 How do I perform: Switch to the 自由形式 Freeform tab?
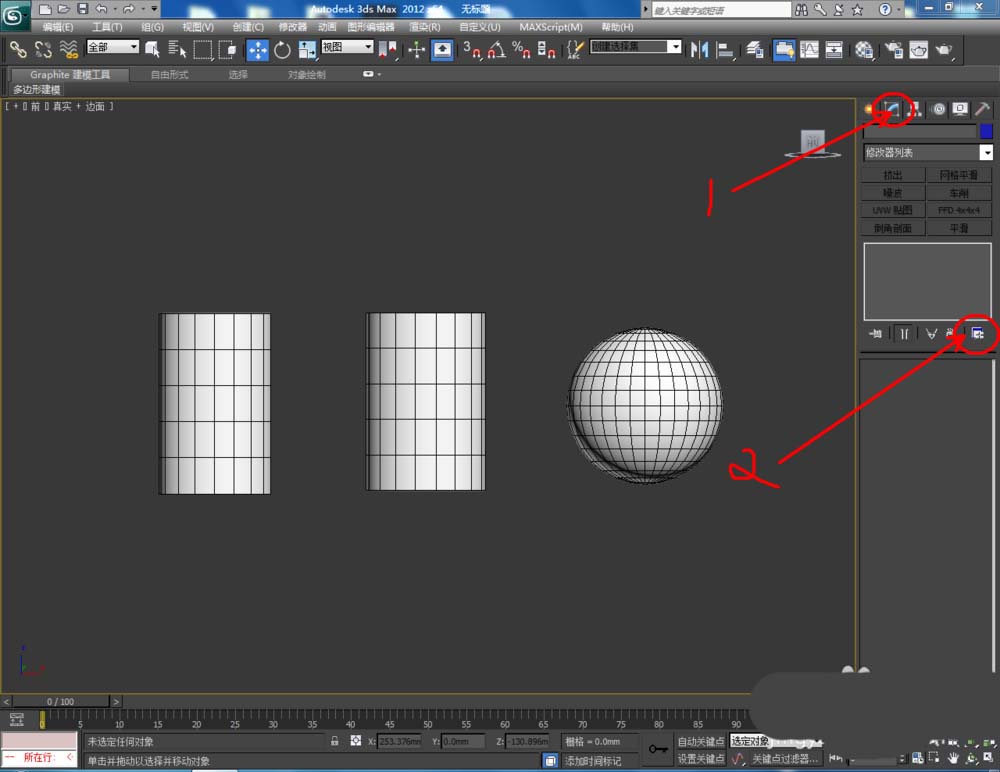coord(169,75)
